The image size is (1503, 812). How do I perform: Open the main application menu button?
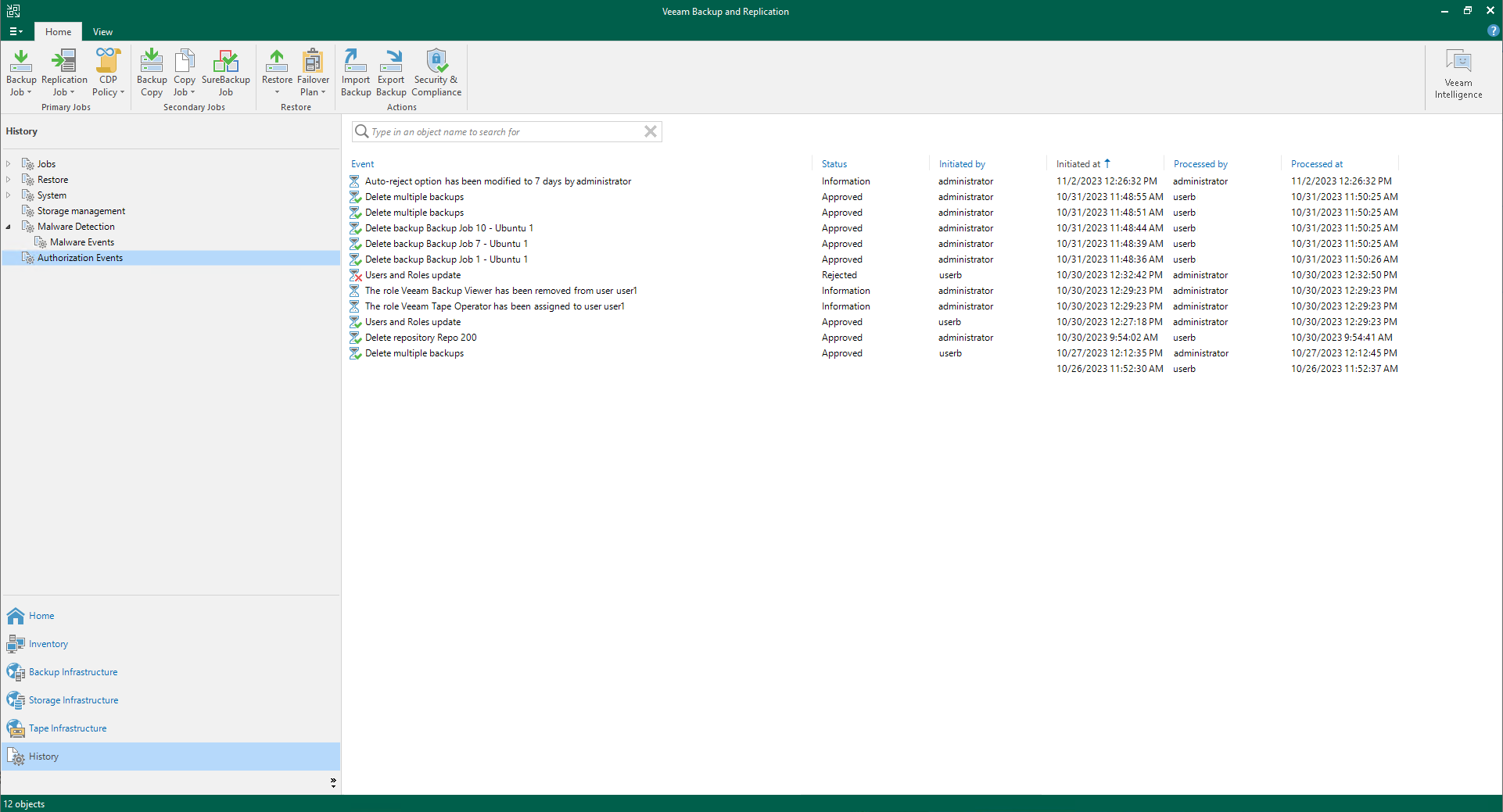(16, 31)
